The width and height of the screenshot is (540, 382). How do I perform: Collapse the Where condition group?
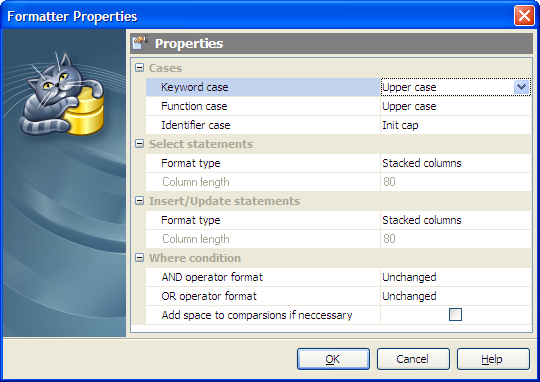point(139,258)
